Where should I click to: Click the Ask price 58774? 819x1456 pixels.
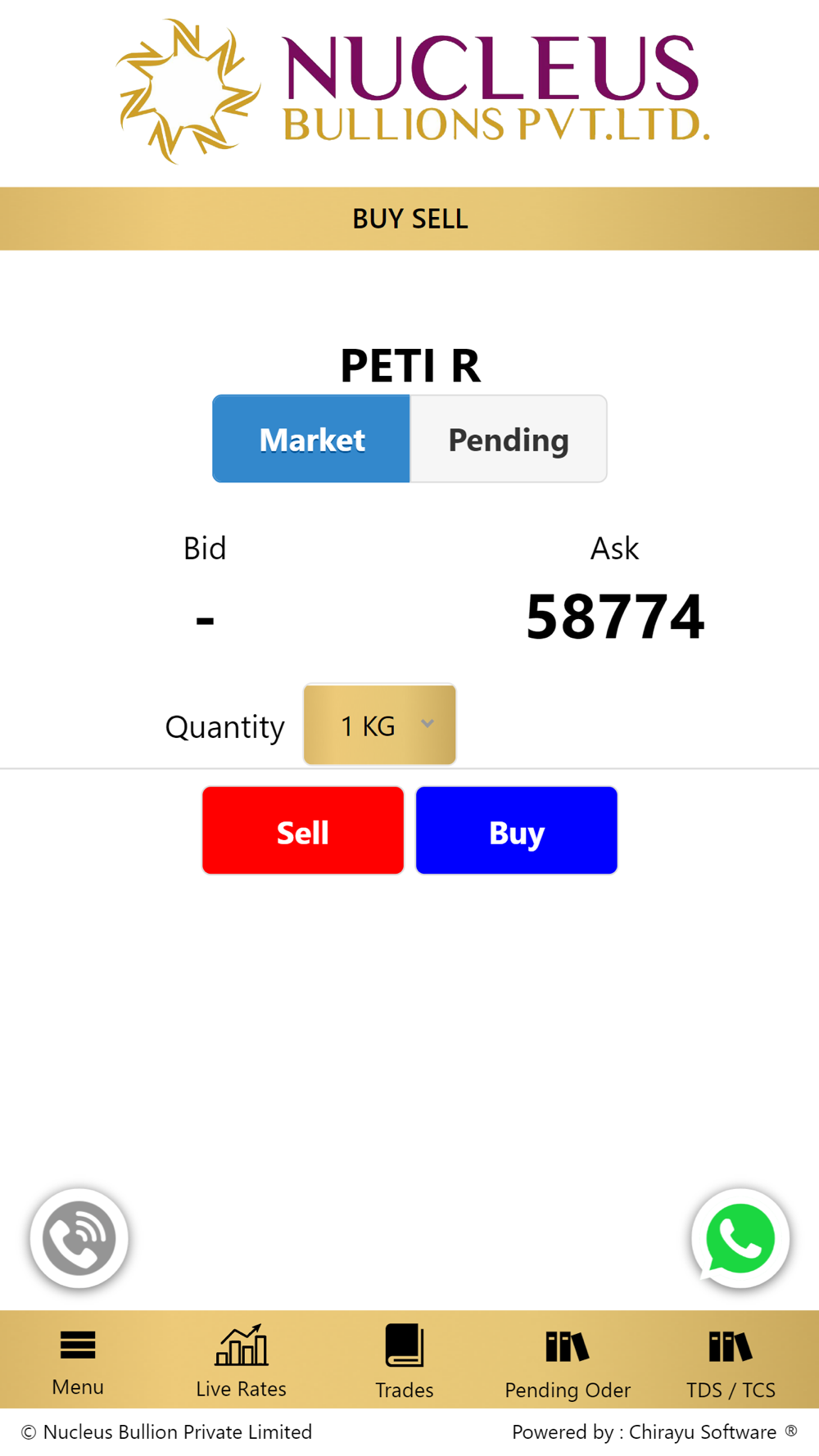tap(615, 617)
